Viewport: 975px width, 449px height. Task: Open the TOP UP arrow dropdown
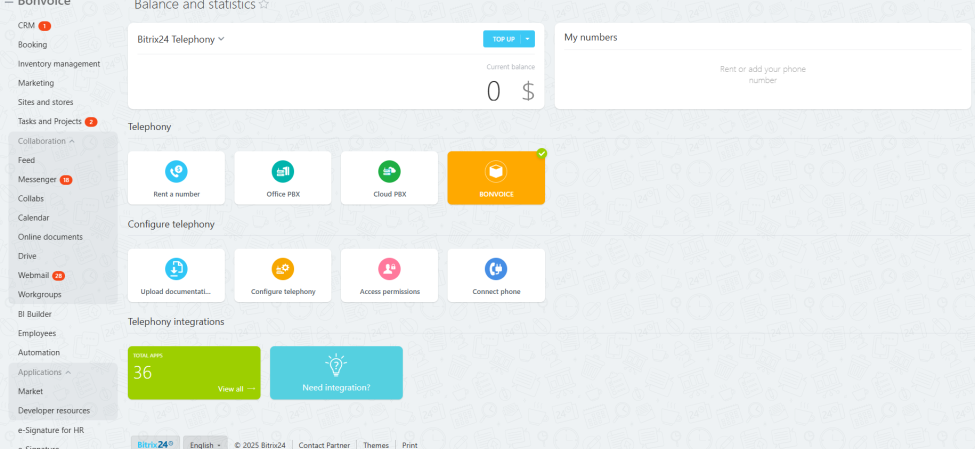tap(528, 39)
